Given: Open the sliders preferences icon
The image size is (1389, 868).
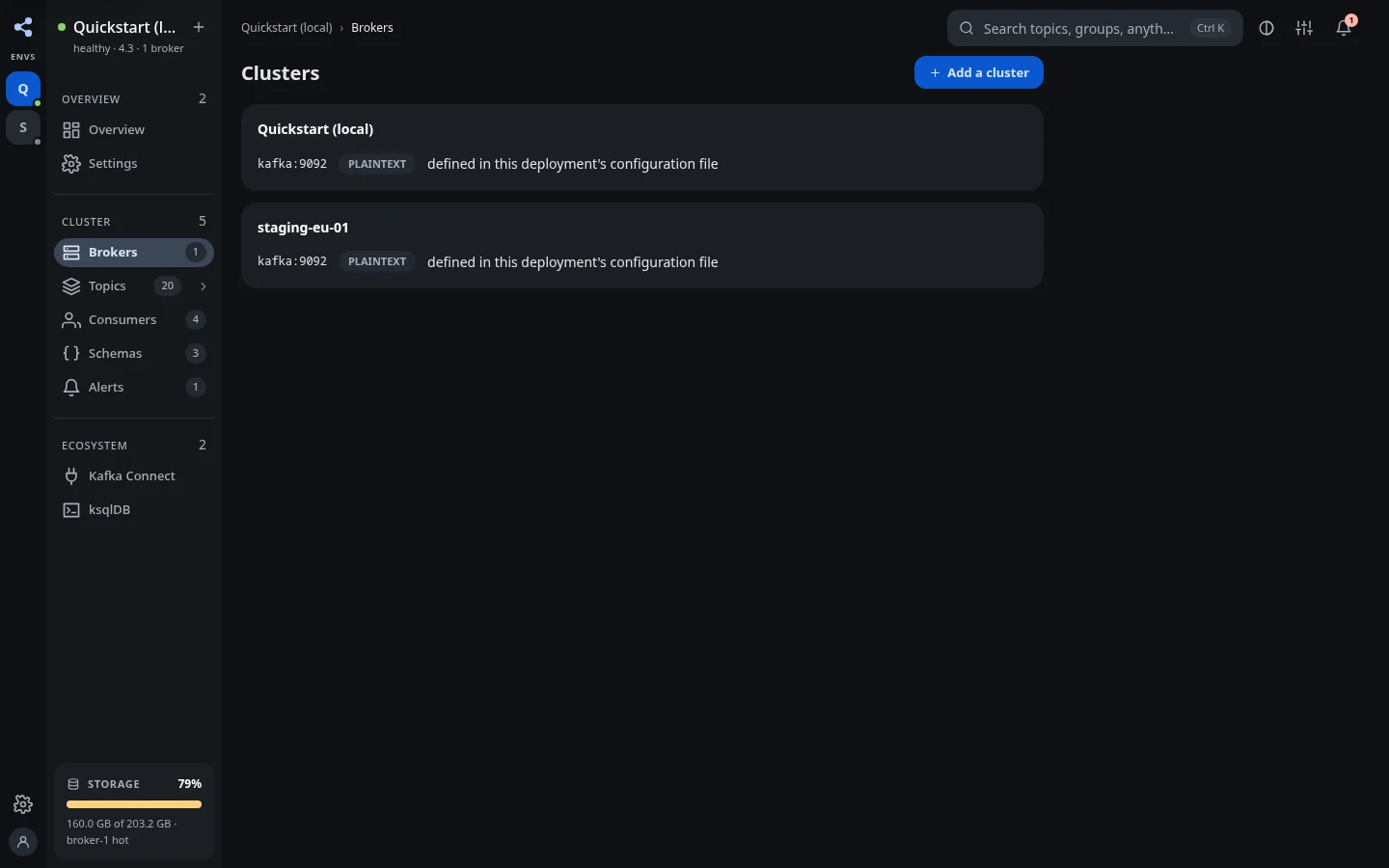Looking at the screenshot, I should [1304, 28].
